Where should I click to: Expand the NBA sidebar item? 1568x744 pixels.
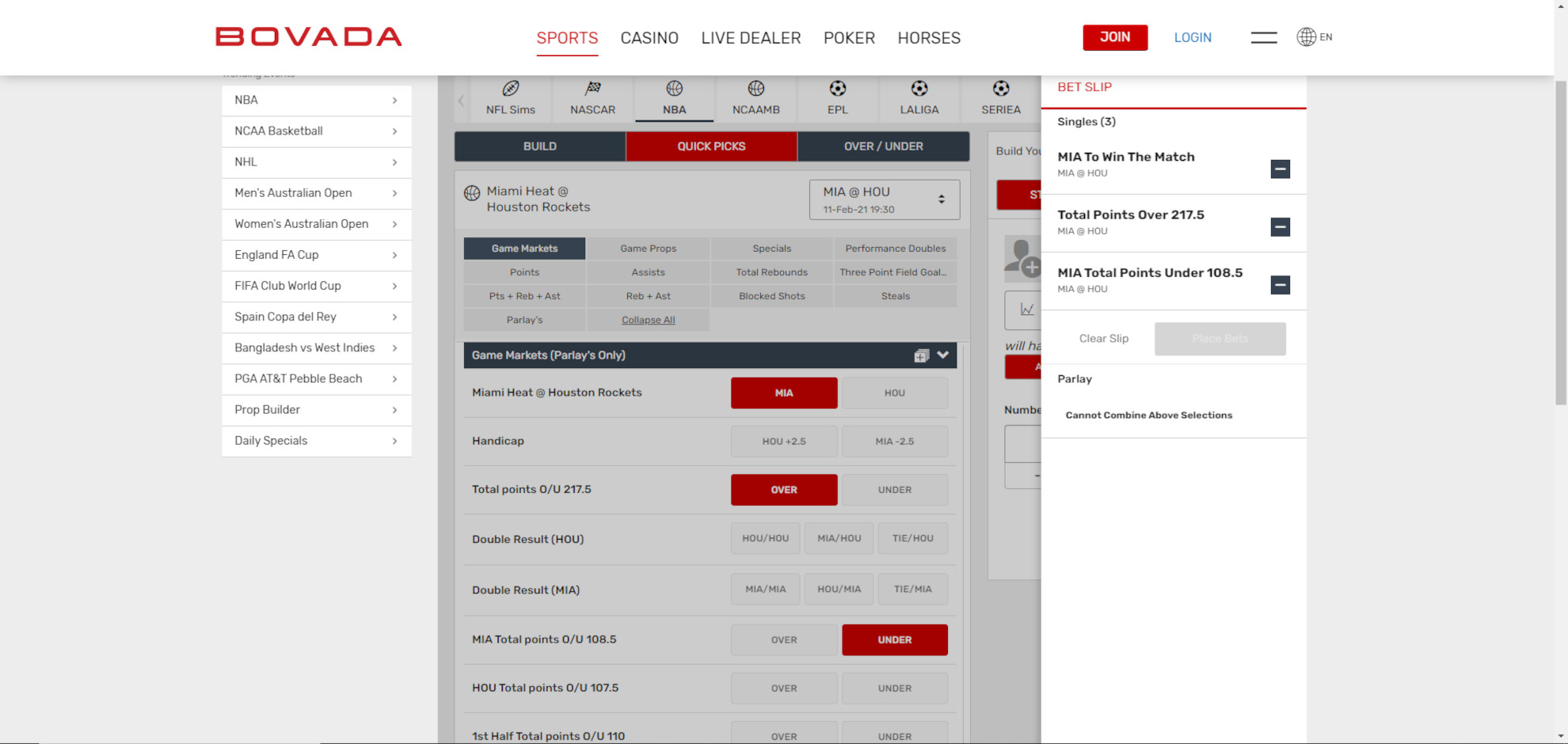317,101
